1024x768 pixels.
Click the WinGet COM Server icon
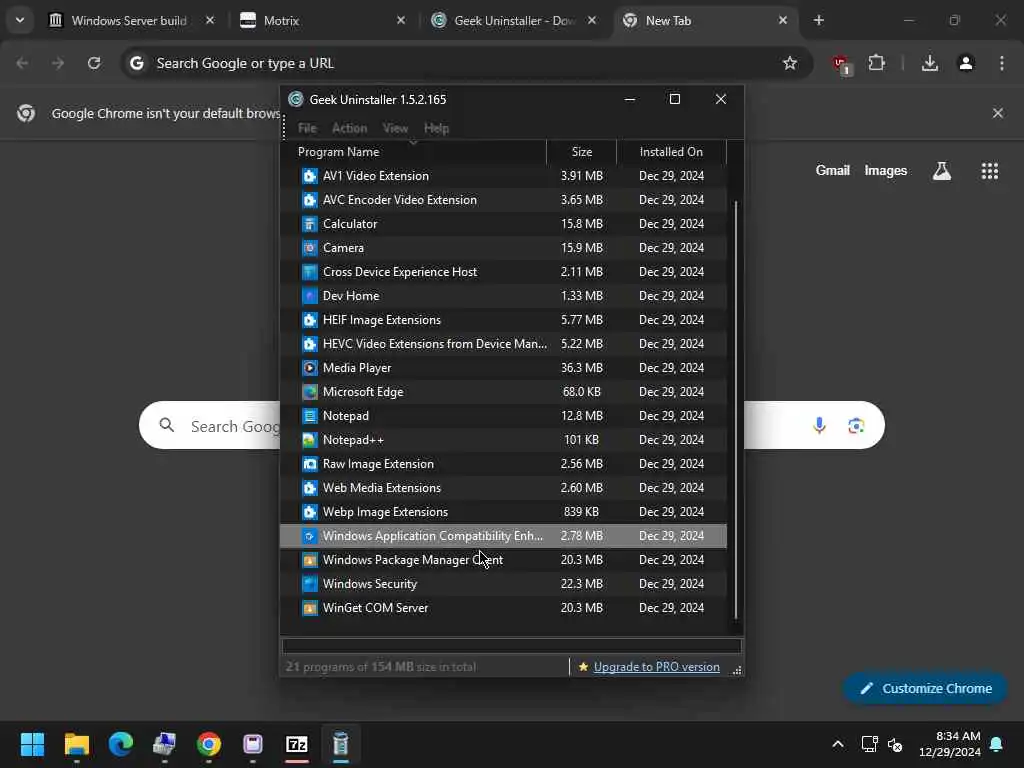(x=310, y=608)
